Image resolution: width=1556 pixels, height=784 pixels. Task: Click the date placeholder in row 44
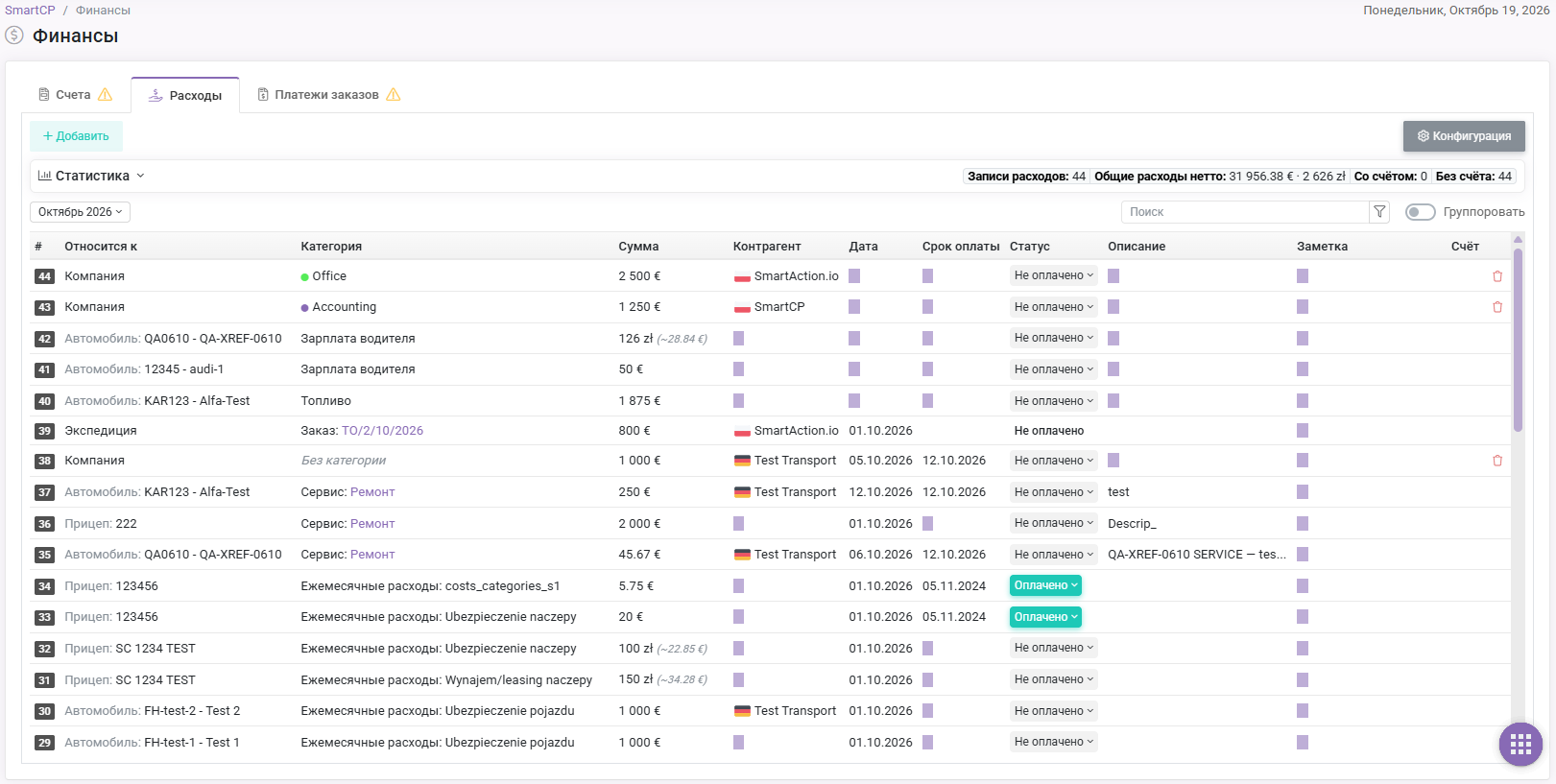point(854,276)
